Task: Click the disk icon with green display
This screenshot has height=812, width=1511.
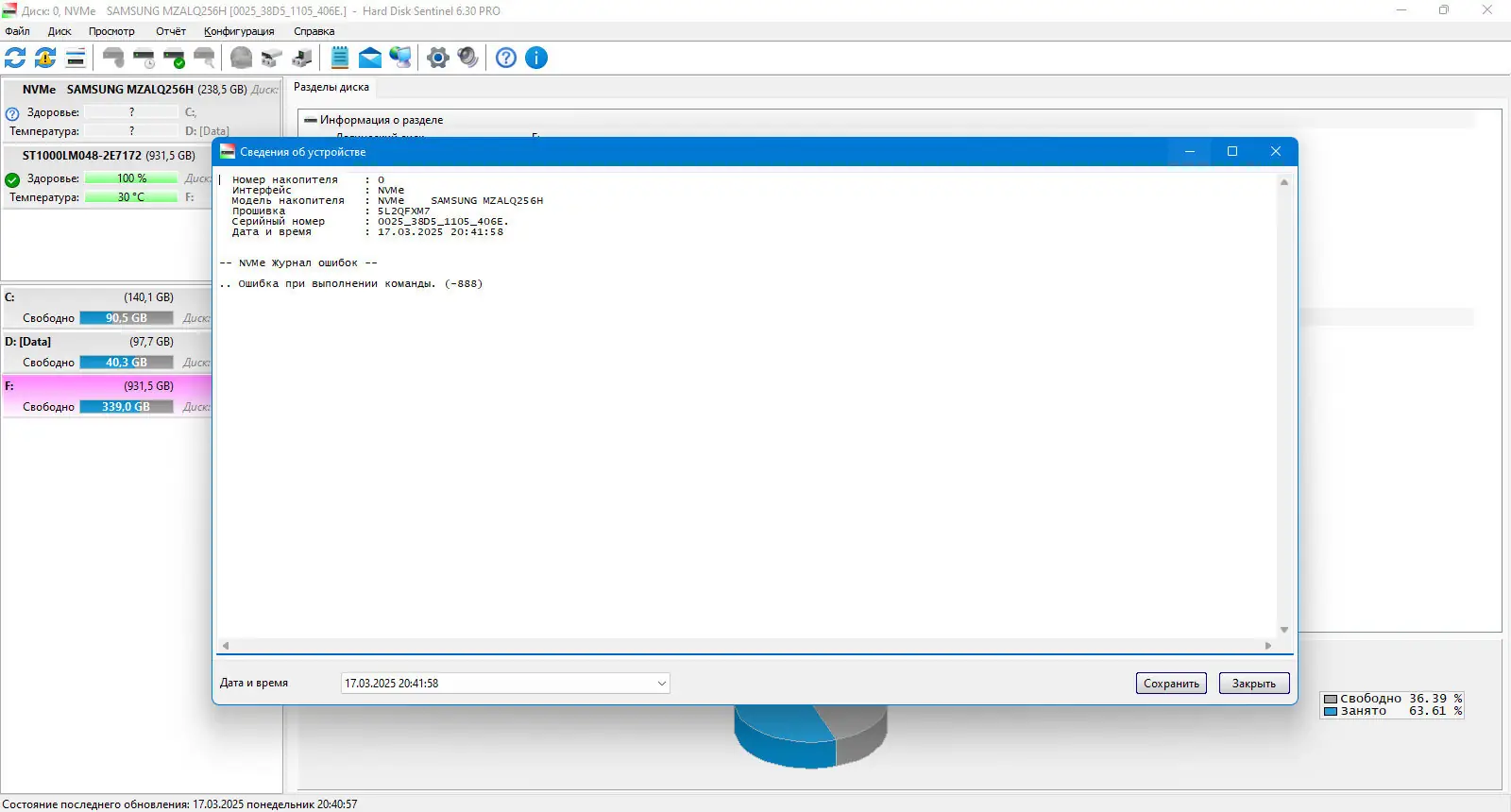Action: (x=302, y=58)
